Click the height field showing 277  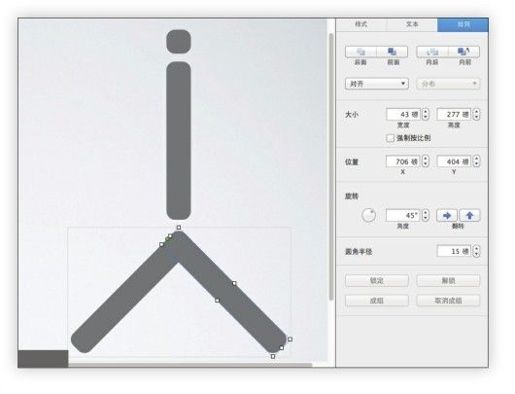coord(454,114)
